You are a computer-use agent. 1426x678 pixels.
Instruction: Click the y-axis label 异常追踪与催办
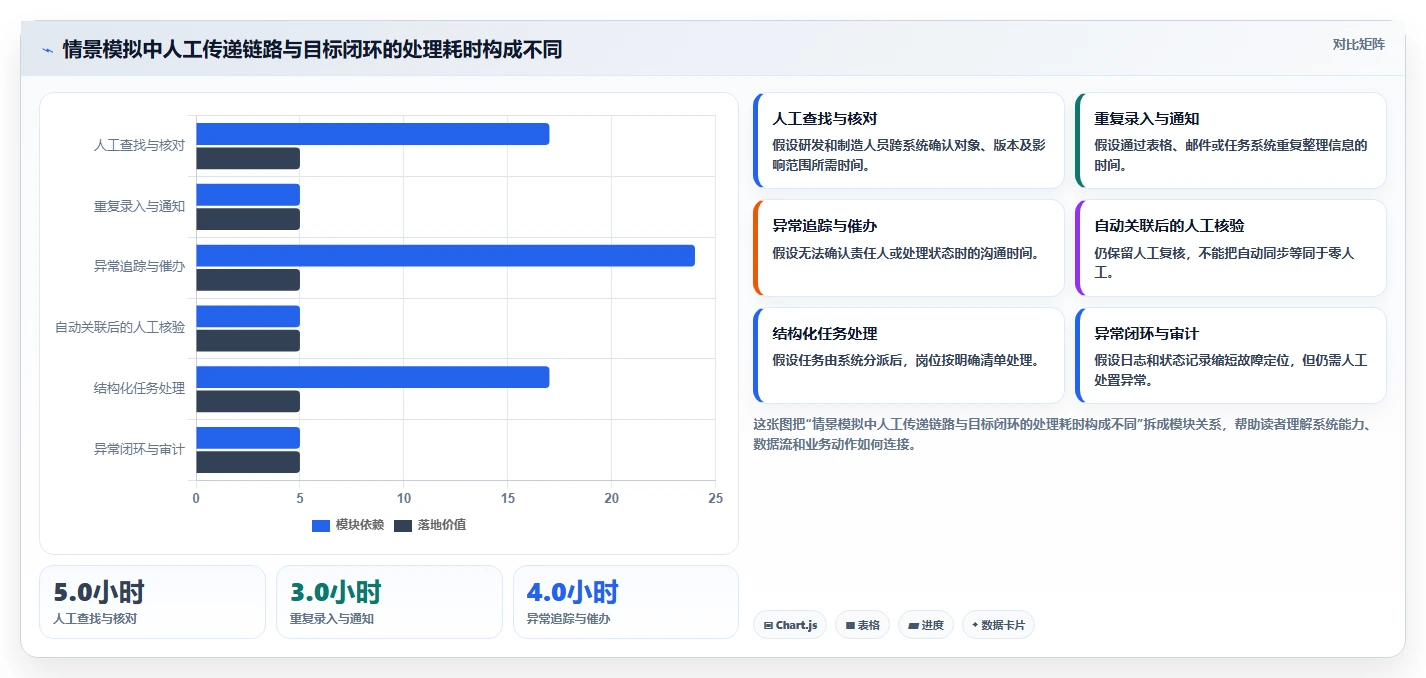[139, 267]
